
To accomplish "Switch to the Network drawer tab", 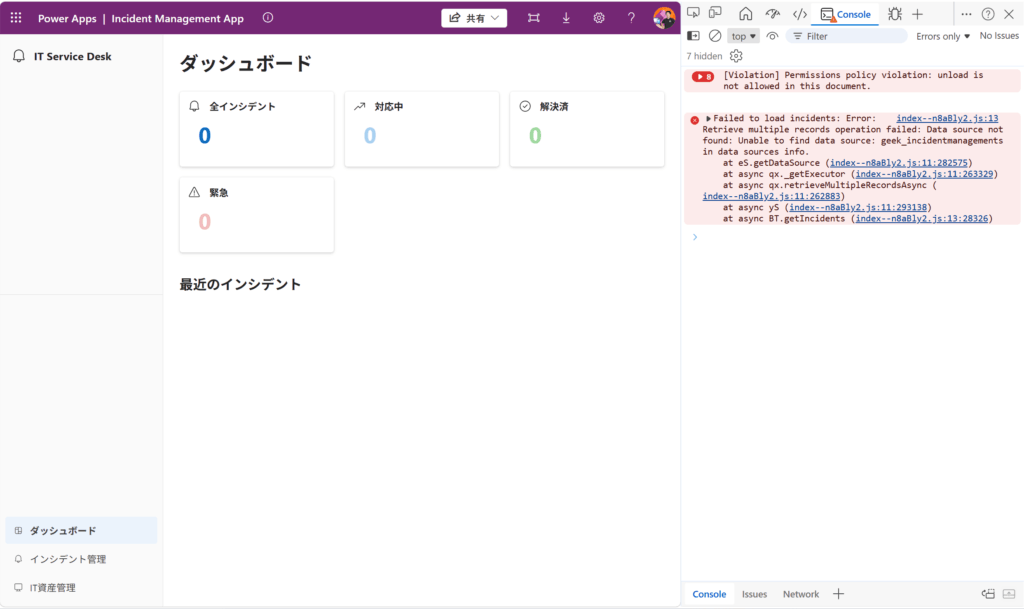I will tap(800, 594).
